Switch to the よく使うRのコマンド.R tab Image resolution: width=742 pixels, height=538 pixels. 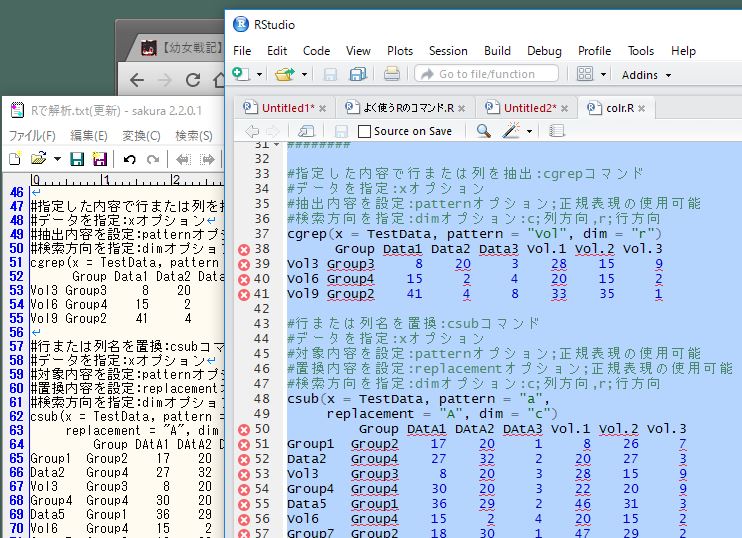tap(408, 108)
